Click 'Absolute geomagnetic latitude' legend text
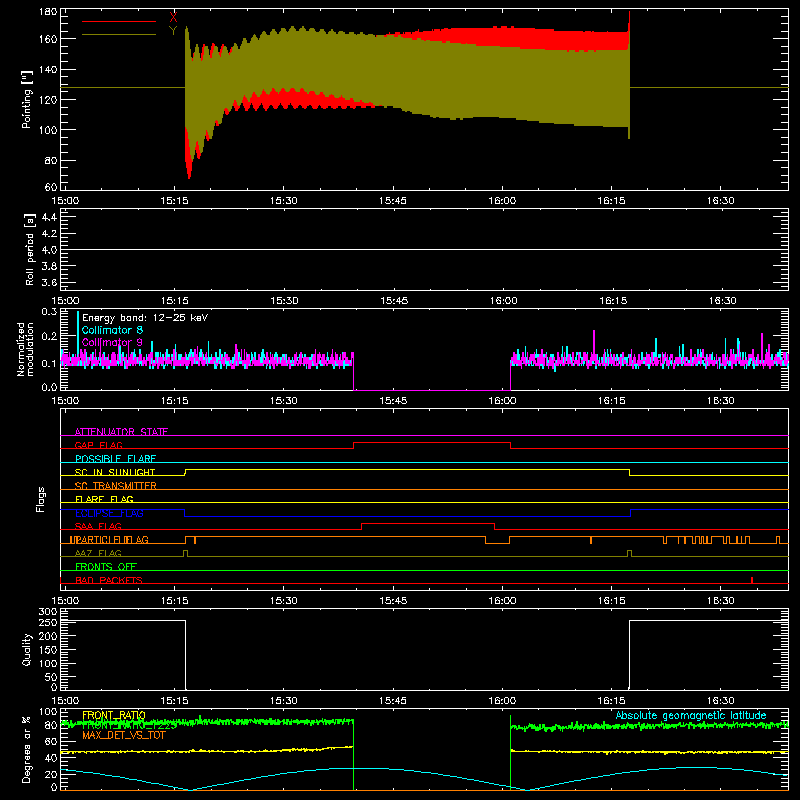This screenshot has height=800, width=800. click(691, 715)
